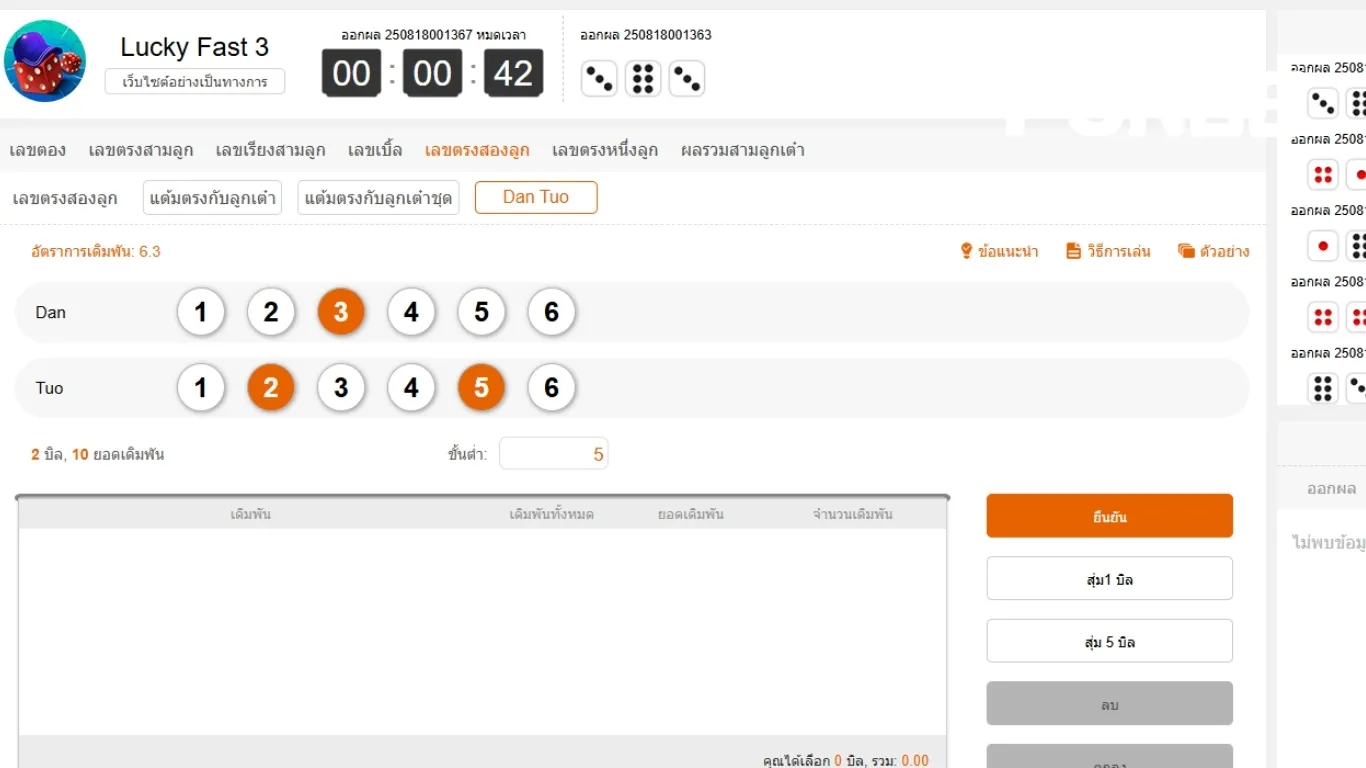Open the how-to-play document icon

click(1073, 251)
